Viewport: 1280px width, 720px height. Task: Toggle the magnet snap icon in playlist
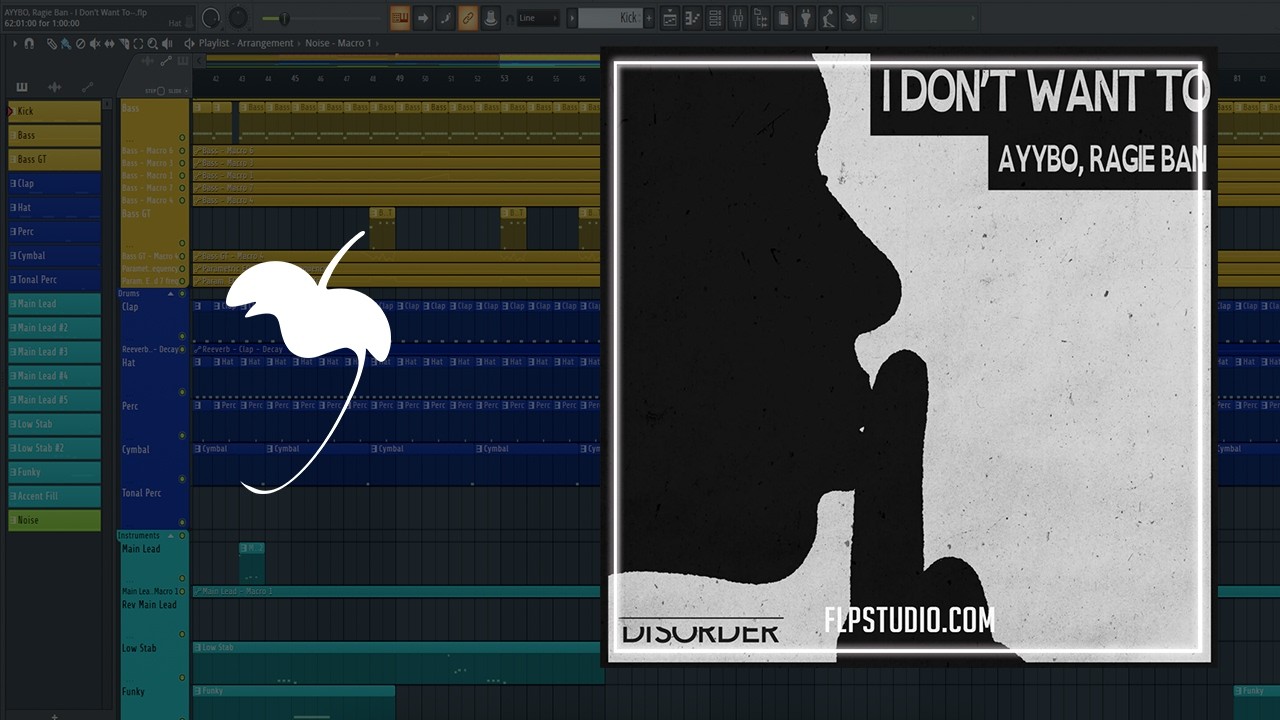coord(28,44)
